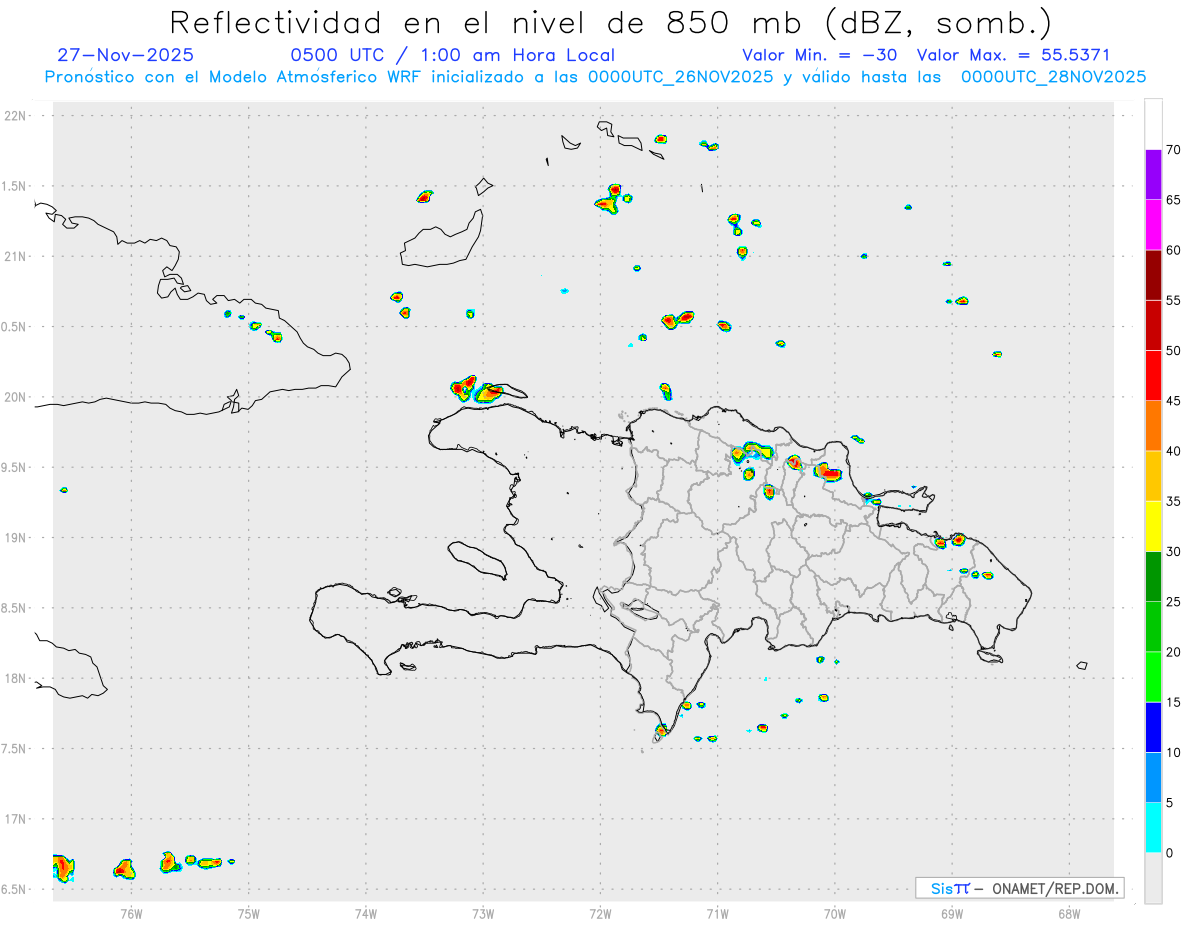Click the bright red 45-50 dBZ colorbar segment
Viewport: 1200px width, 927px height.
[x=1153, y=376]
